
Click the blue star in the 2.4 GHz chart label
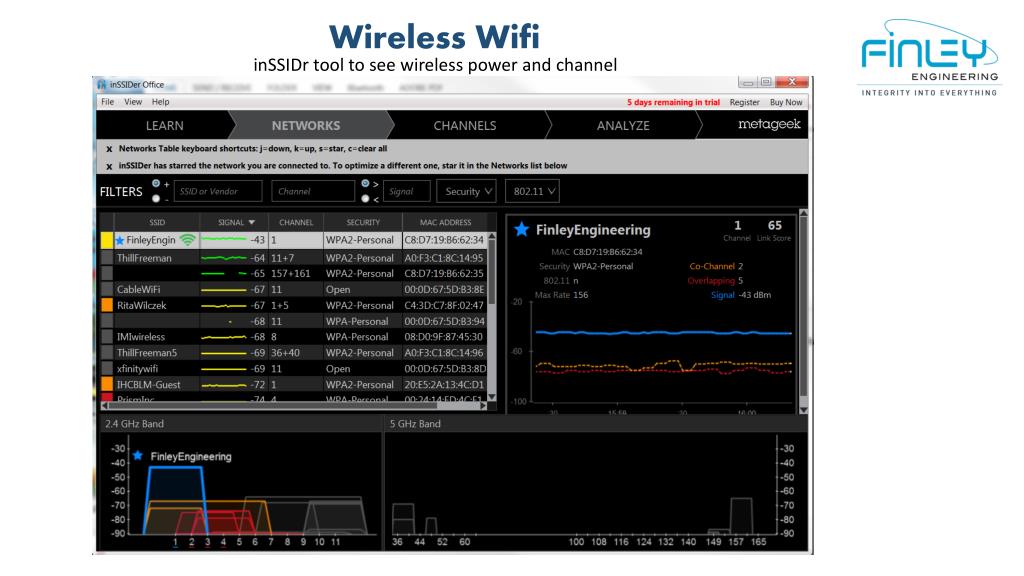click(138, 456)
